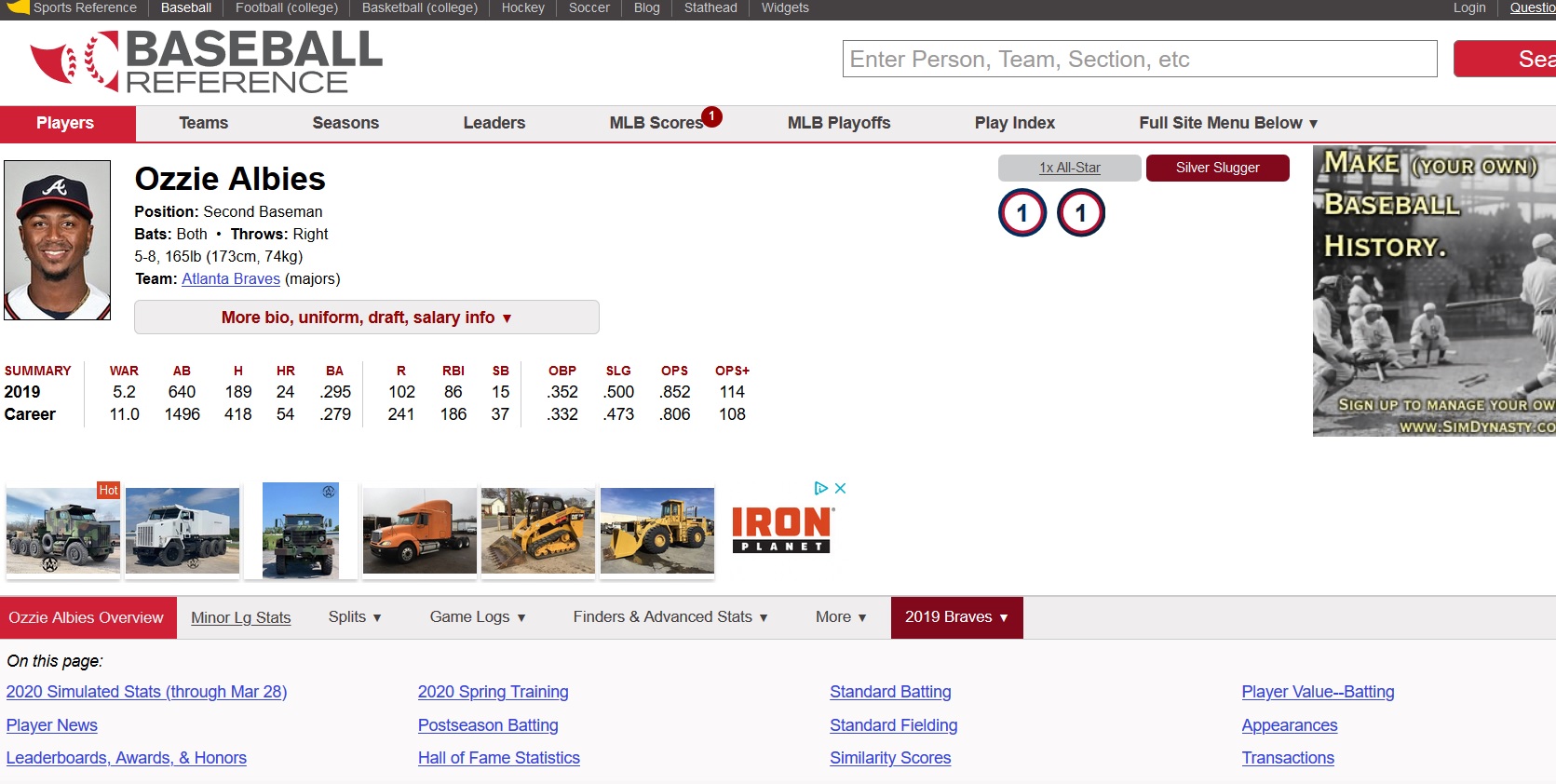Open the More dropdown menu
The width and height of the screenshot is (1556, 784).
pos(841,616)
